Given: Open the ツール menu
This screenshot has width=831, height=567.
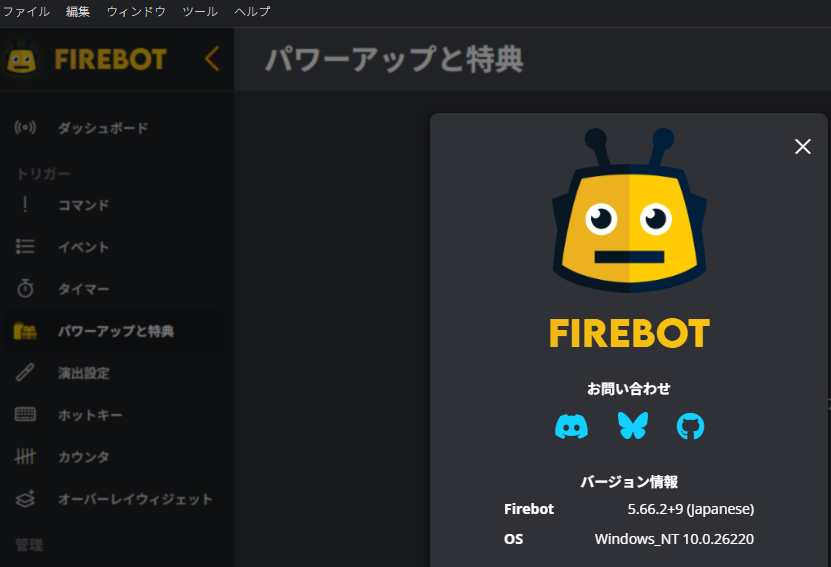Looking at the screenshot, I should 200,11.
